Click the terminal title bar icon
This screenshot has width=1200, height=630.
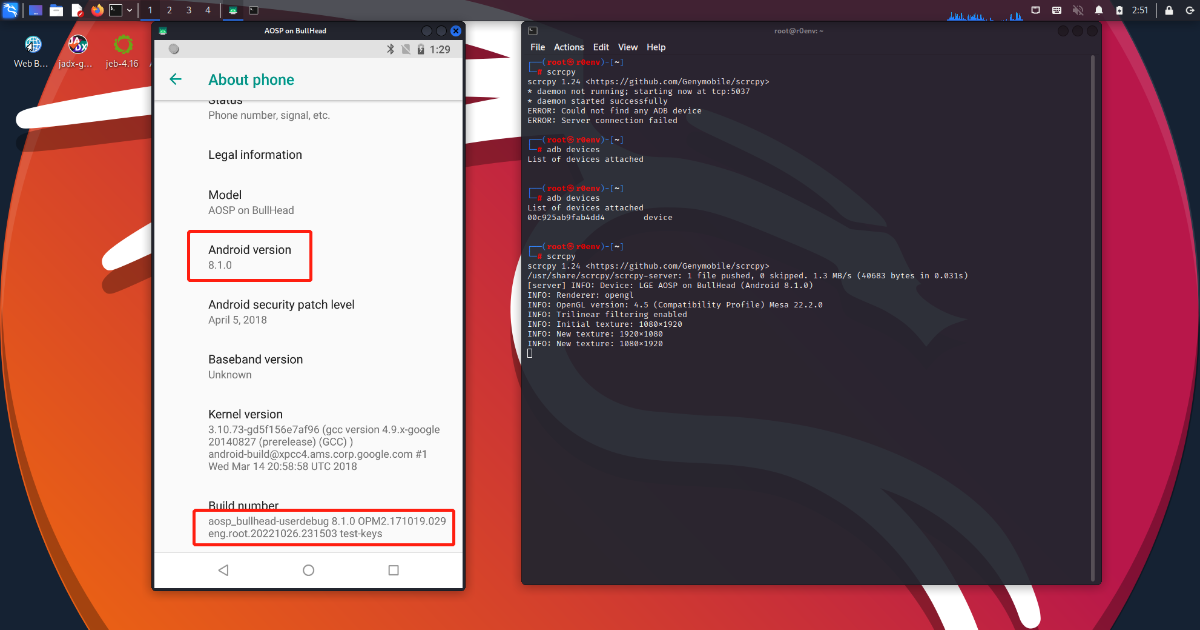tap(533, 31)
